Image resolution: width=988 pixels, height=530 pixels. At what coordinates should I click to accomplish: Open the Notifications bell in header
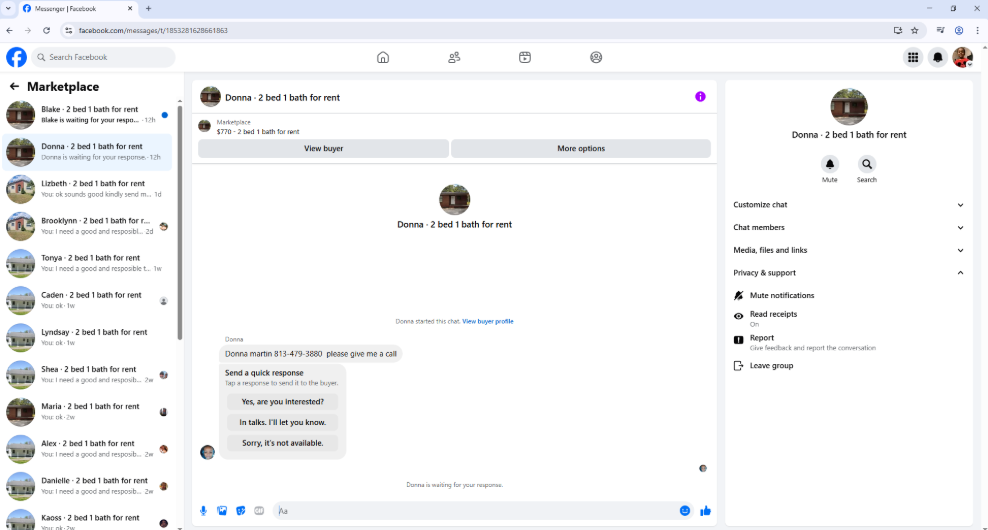coord(938,57)
